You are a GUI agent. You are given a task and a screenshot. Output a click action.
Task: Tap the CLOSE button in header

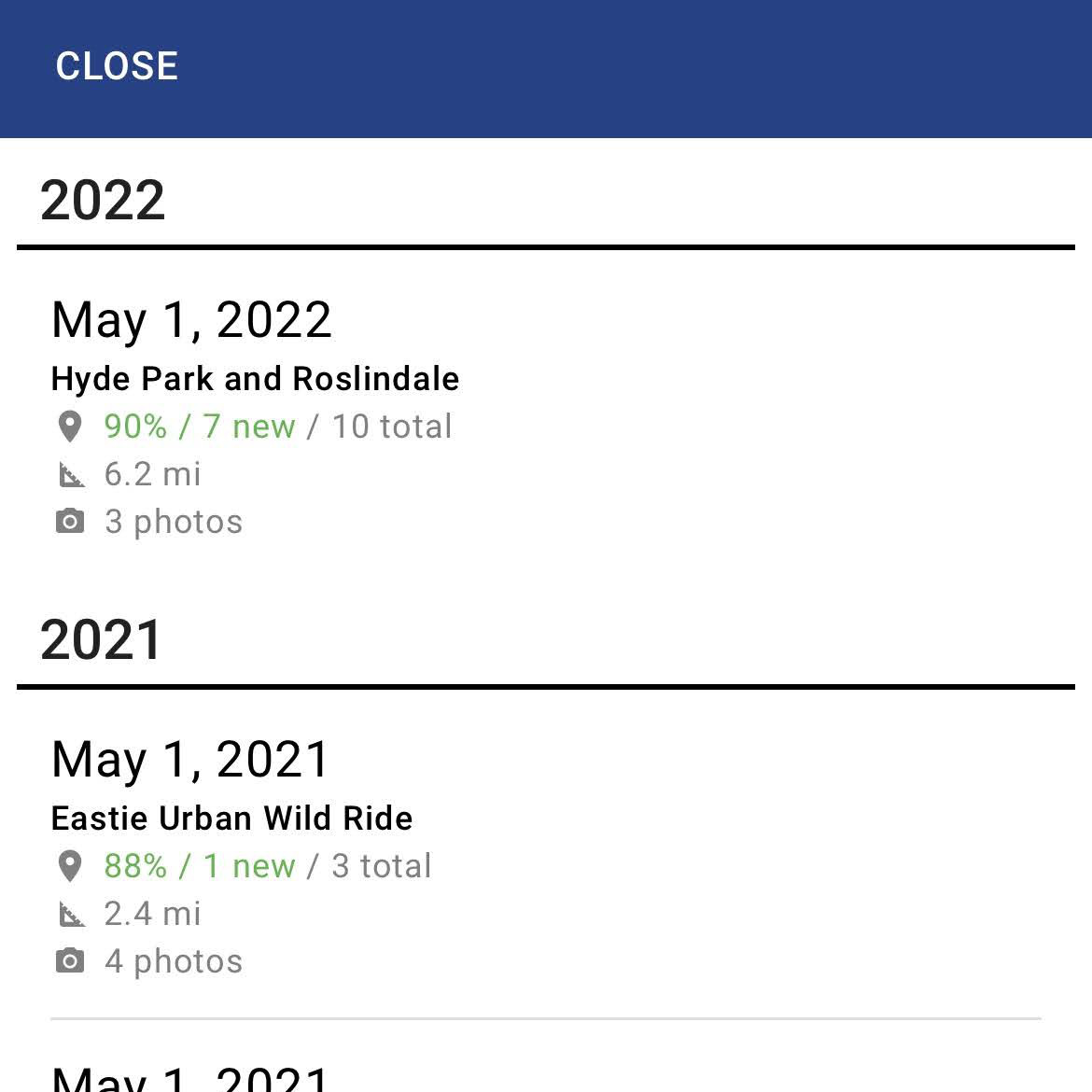pyautogui.click(x=117, y=66)
